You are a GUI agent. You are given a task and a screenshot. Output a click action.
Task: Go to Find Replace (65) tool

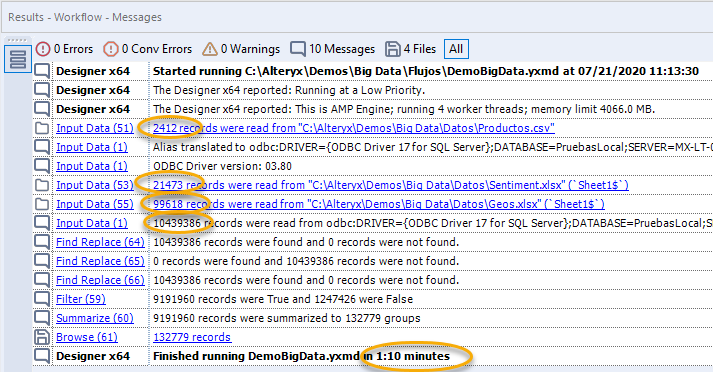tap(100, 261)
